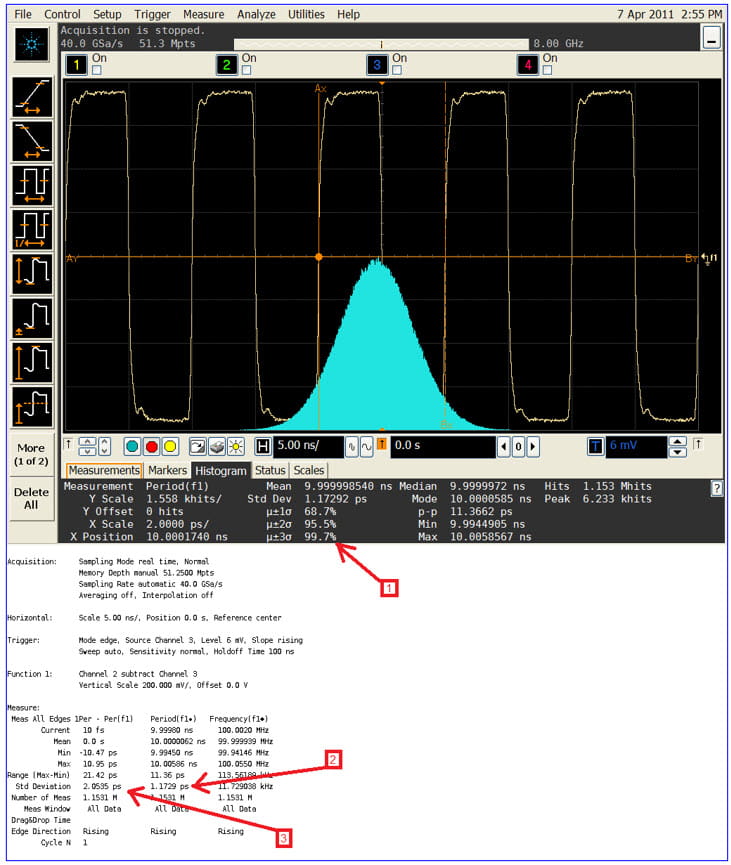Click the 6 mV trigger level field
This screenshot has height=865, width=731.
coord(636,446)
